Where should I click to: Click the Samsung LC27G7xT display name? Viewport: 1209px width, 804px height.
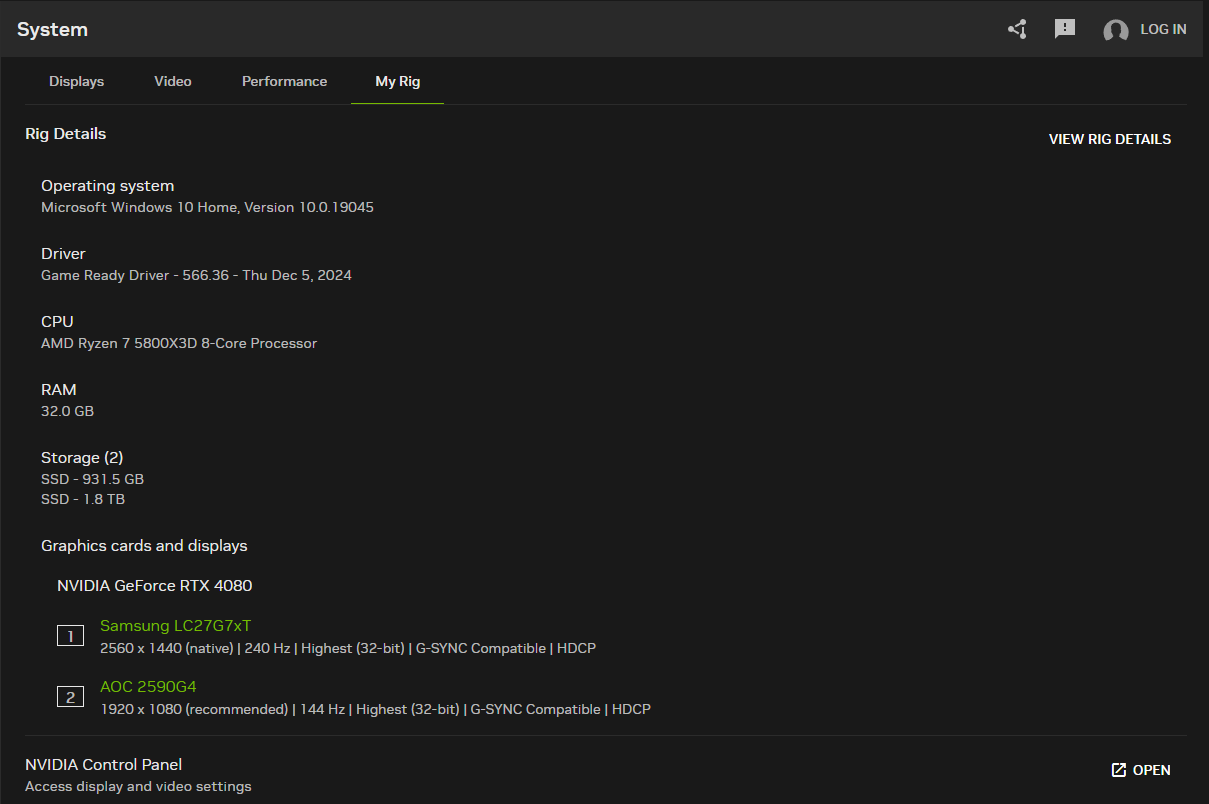[x=175, y=626]
